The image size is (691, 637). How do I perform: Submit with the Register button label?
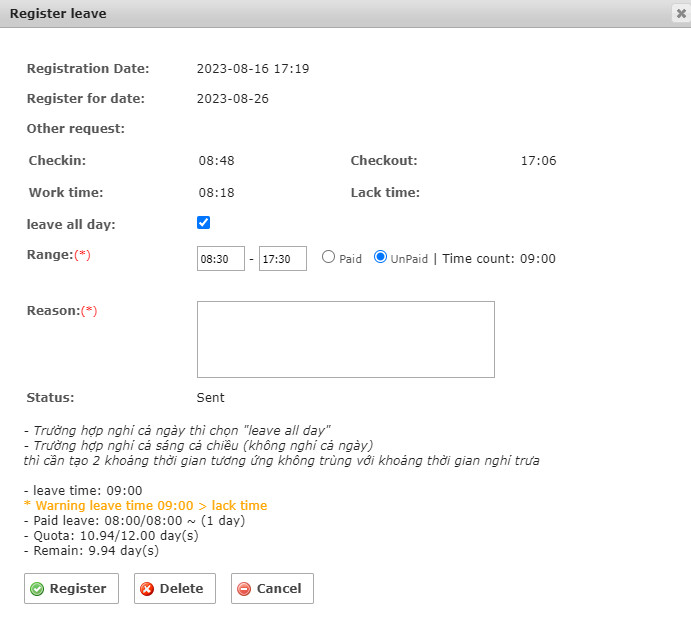click(78, 589)
